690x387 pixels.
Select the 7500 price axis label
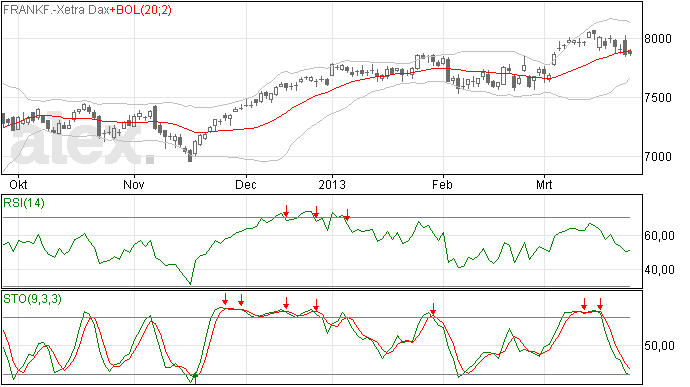point(658,98)
